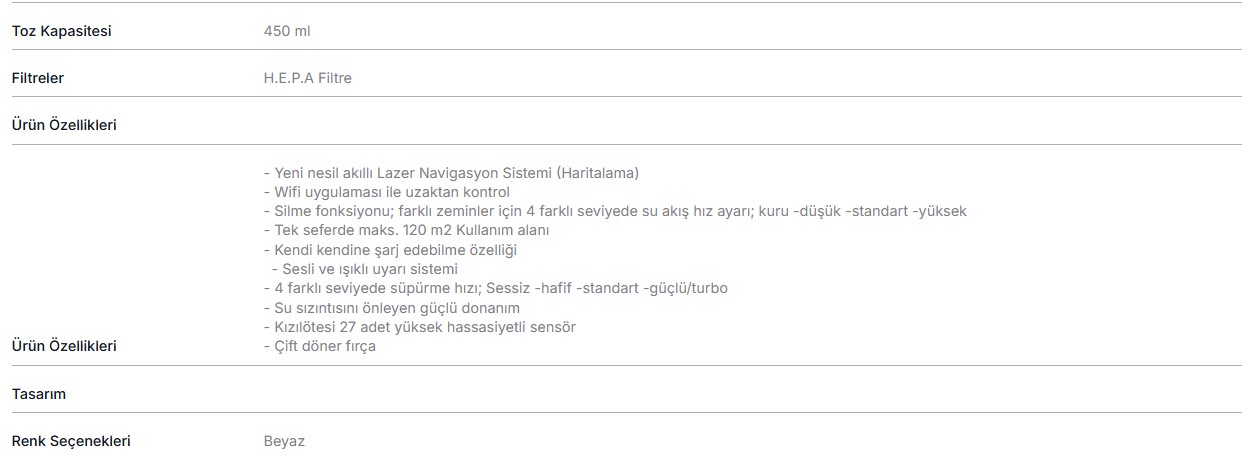The height and width of the screenshot is (457, 1242).
Task: Click the 4 farklı seviyede süpürme hızı line
Action: (x=495, y=288)
